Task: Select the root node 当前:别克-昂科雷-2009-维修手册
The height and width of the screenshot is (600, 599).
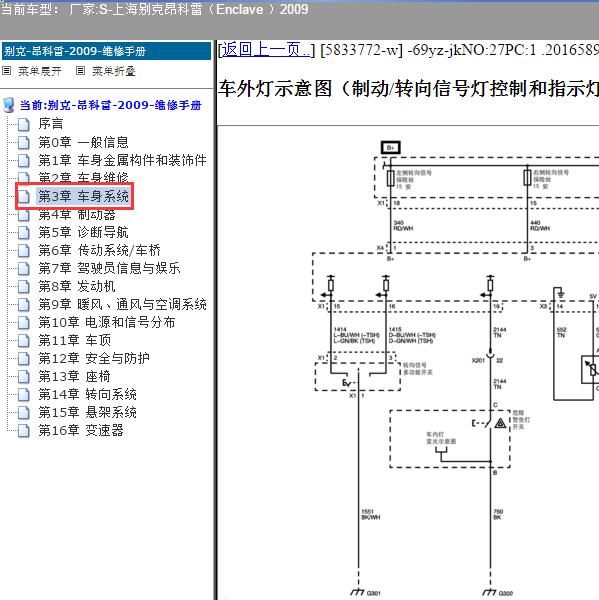Action: [111, 105]
